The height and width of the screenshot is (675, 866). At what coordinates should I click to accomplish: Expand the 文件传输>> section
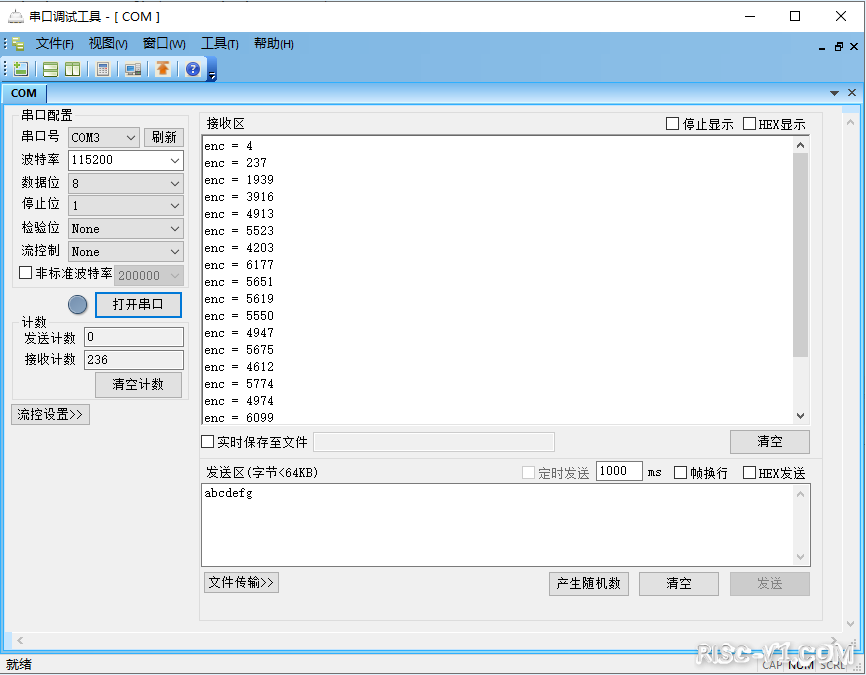[241, 583]
